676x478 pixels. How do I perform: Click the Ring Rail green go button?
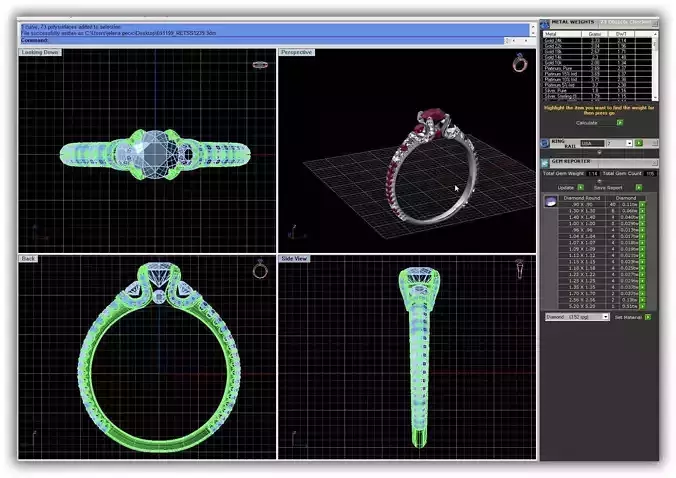click(x=638, y=143)
